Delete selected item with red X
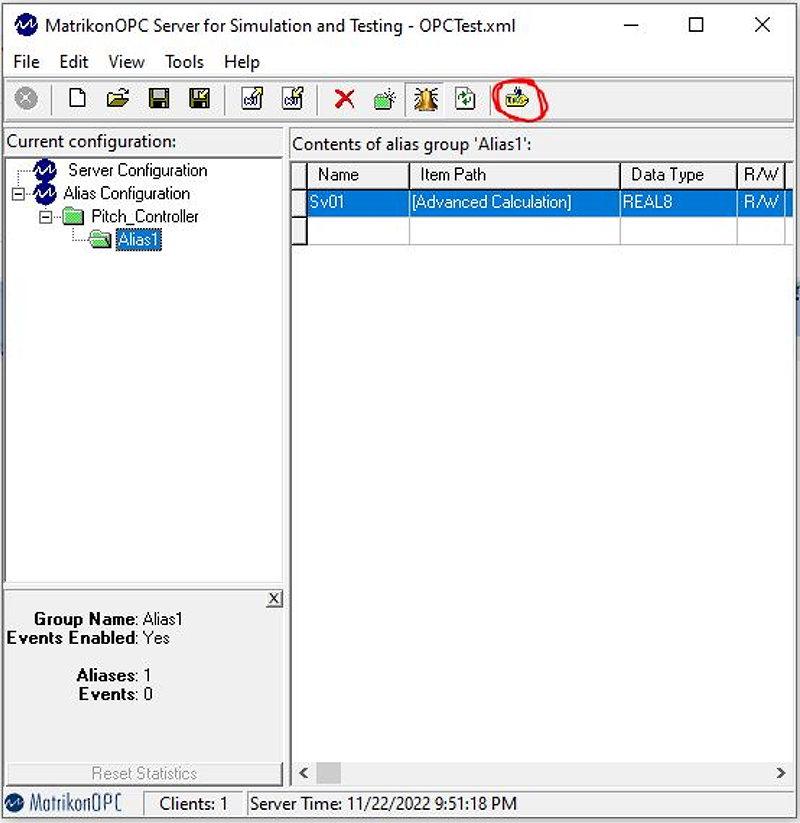Viewport: 800px width, 823px height. pyautogui.click(x=344, y=98)
